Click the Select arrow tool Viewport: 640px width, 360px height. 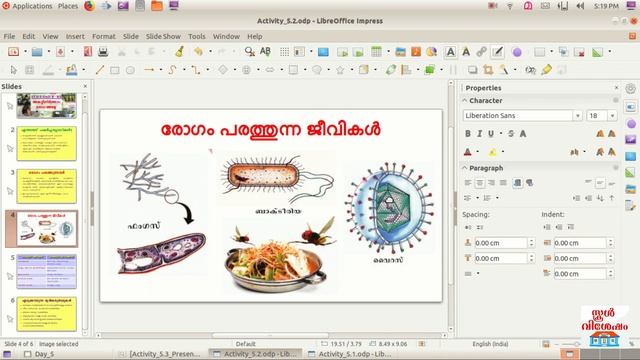(13, 70)
